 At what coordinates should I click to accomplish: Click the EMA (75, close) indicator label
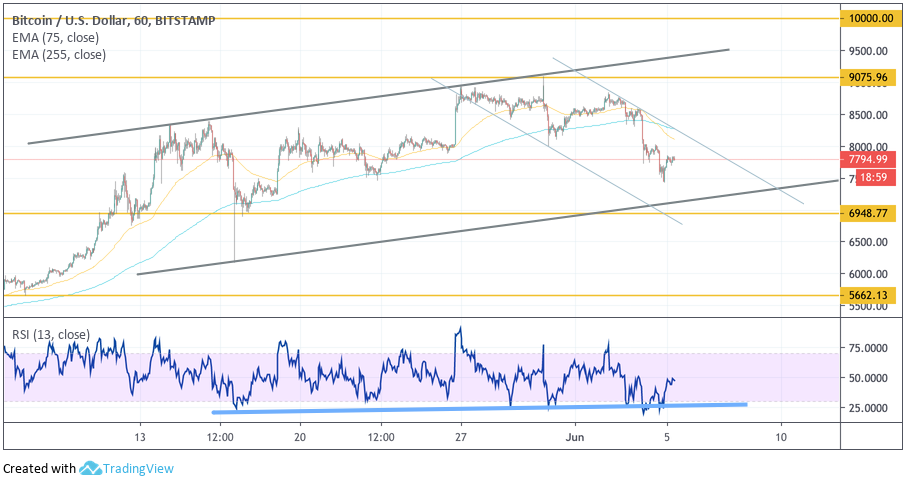[x=55, y=38]
